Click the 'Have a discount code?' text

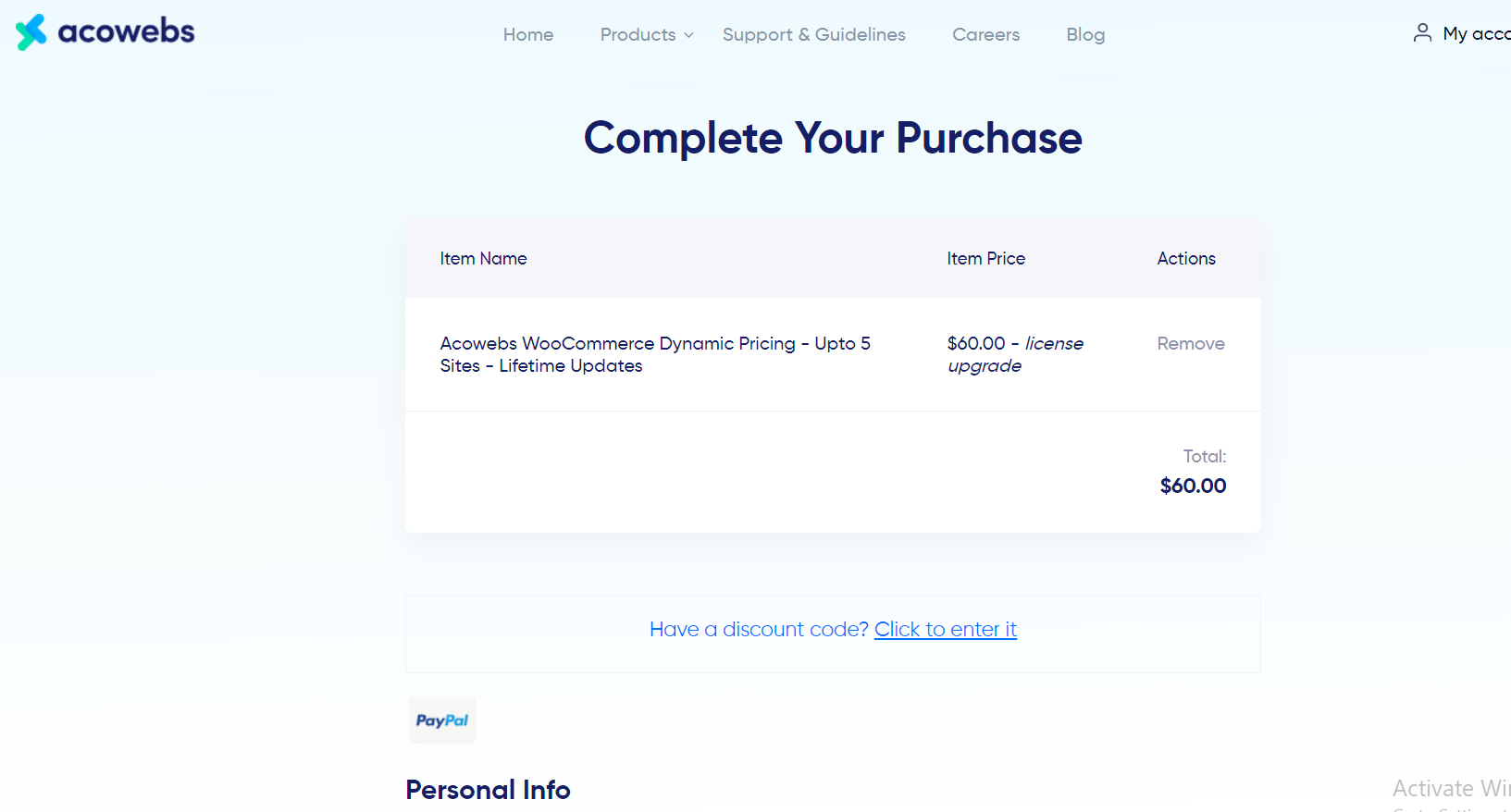click(759, 629)
